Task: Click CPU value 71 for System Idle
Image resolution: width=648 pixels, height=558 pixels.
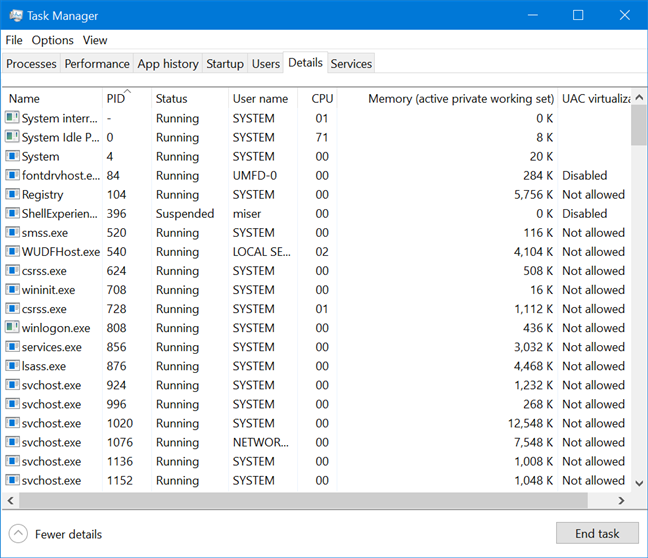Action: (322, 137)
